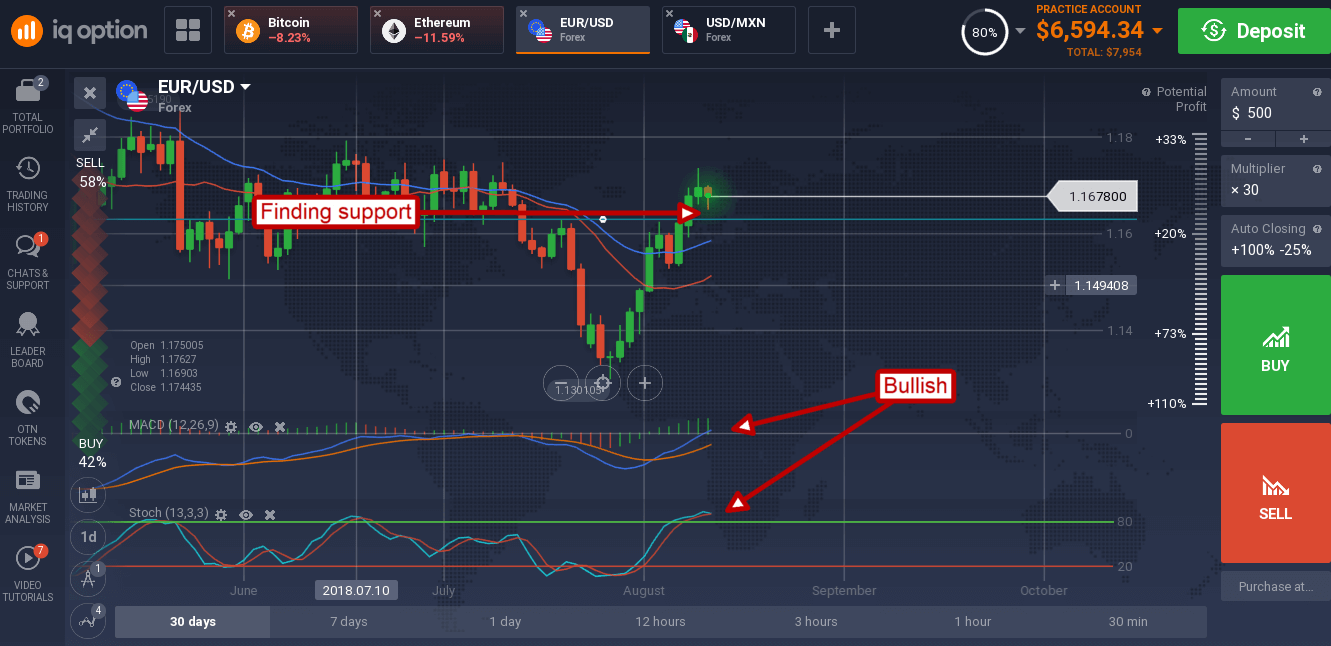1331x646 pixels.
Task: Open MACD indicator settings gear
Action: pos(231,427)
